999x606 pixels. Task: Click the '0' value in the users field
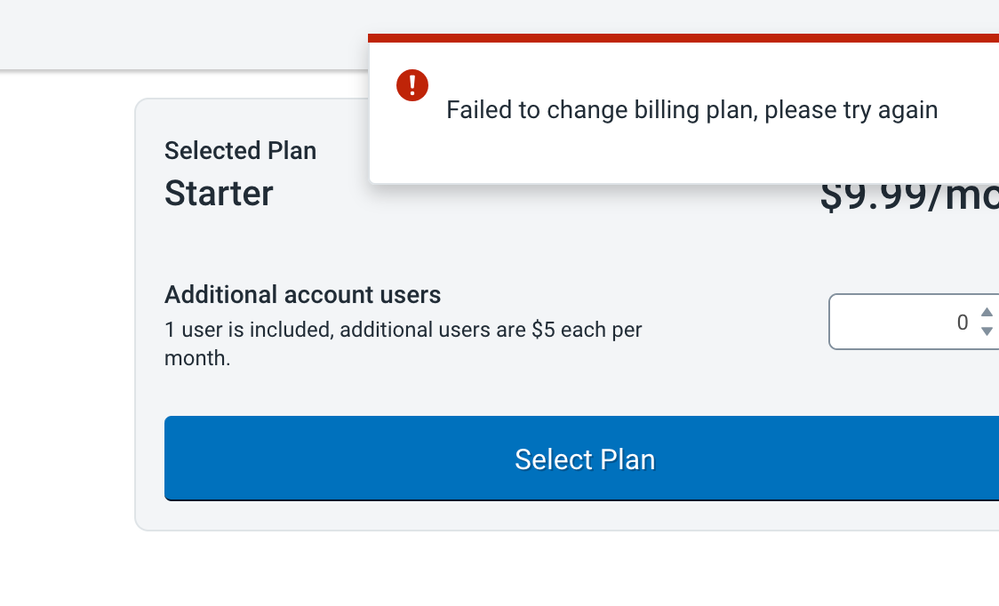coord(962,322)
